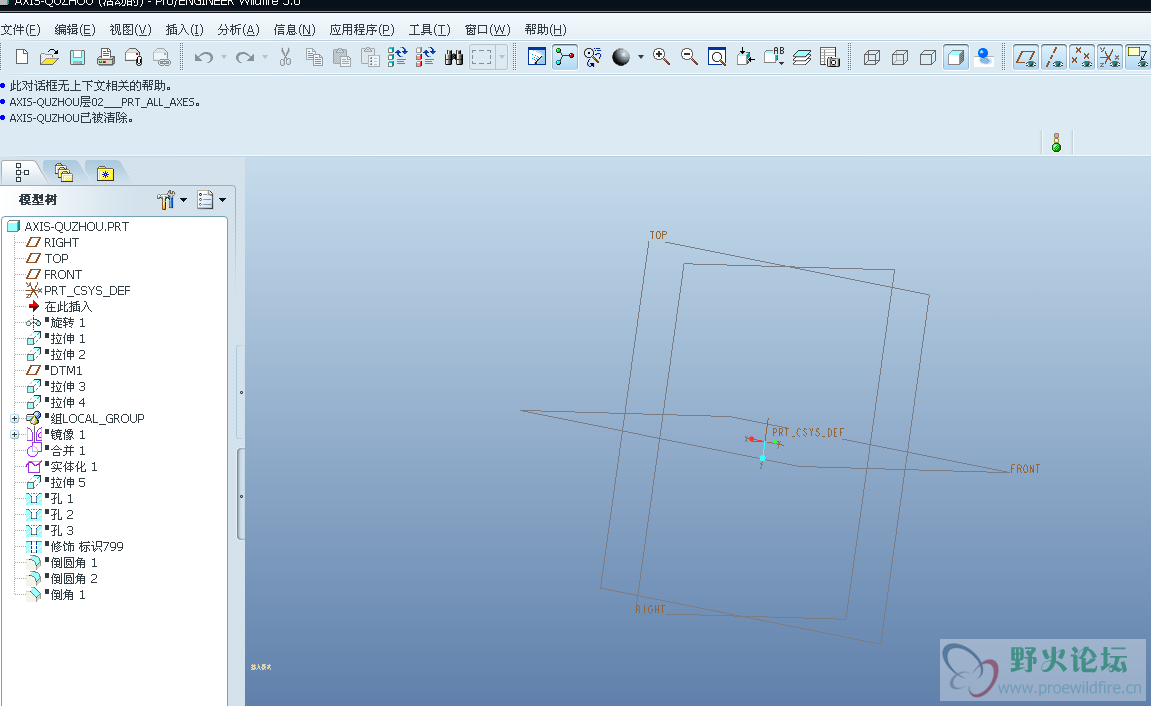1151x706 pixels.
Task: Click the 在此插入 insert marker
Action: [x=68, y=307]
